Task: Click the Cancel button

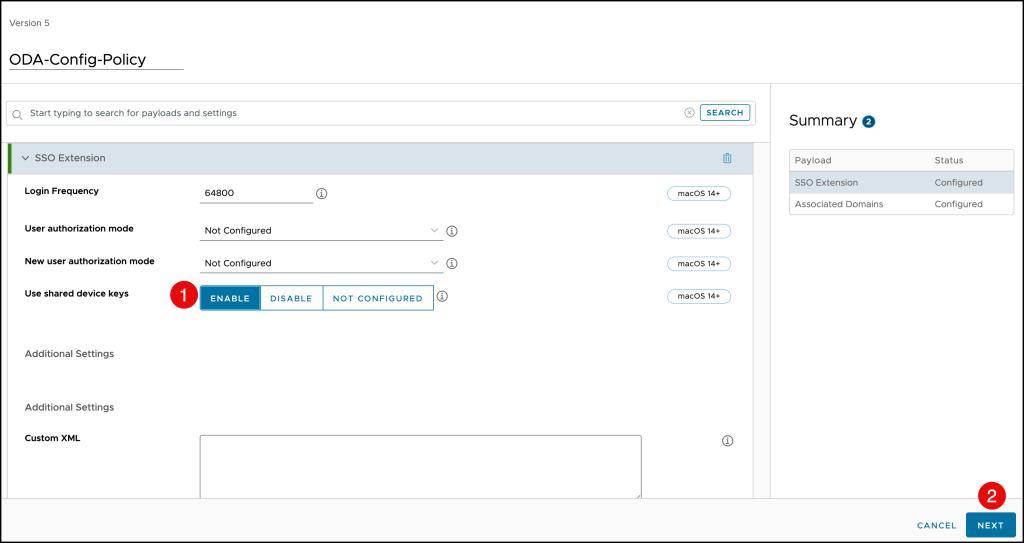Action: coord(936,525)
